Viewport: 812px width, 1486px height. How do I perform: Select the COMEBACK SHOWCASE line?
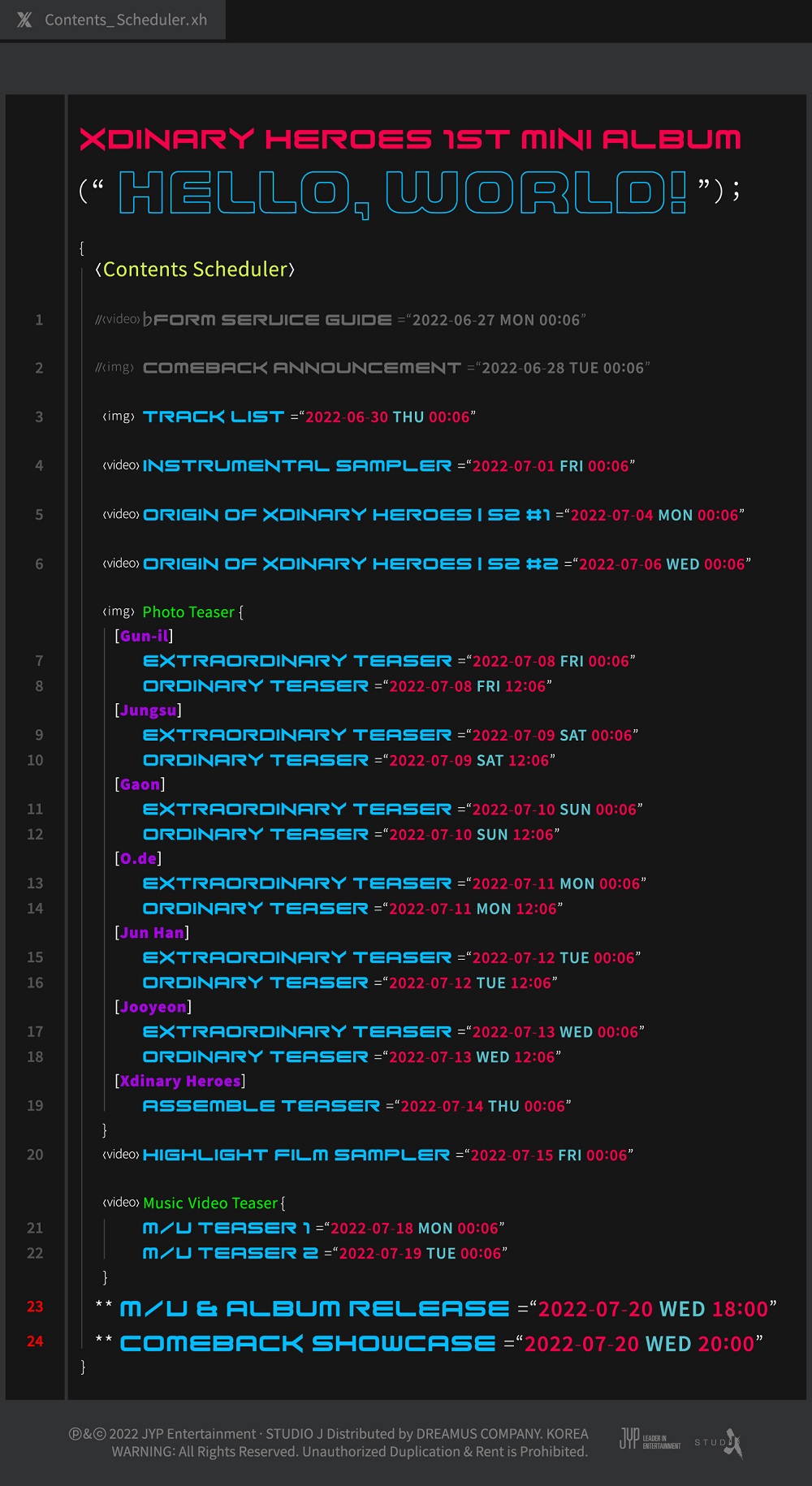[x=308, y=1344]
